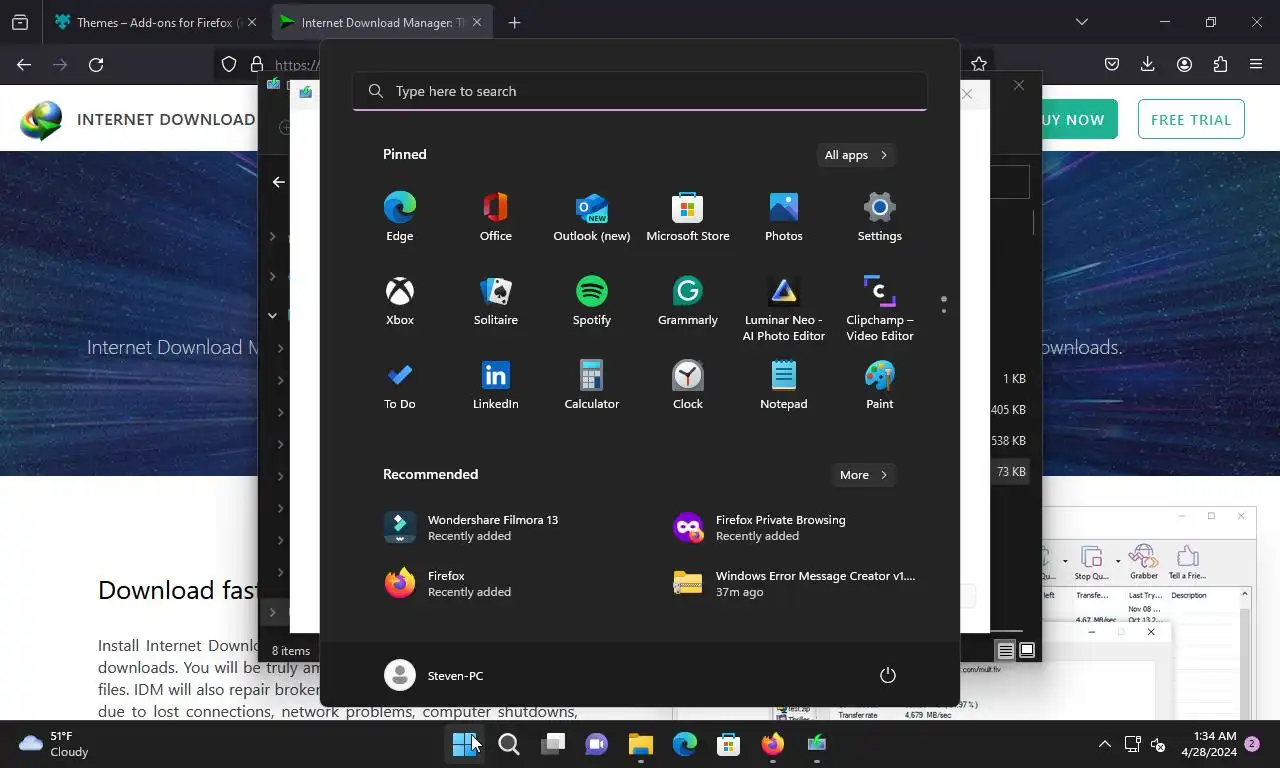This screenshot has height=768, width=1280.
Task: Bookmark this page with the star
Action: point(979,64)
